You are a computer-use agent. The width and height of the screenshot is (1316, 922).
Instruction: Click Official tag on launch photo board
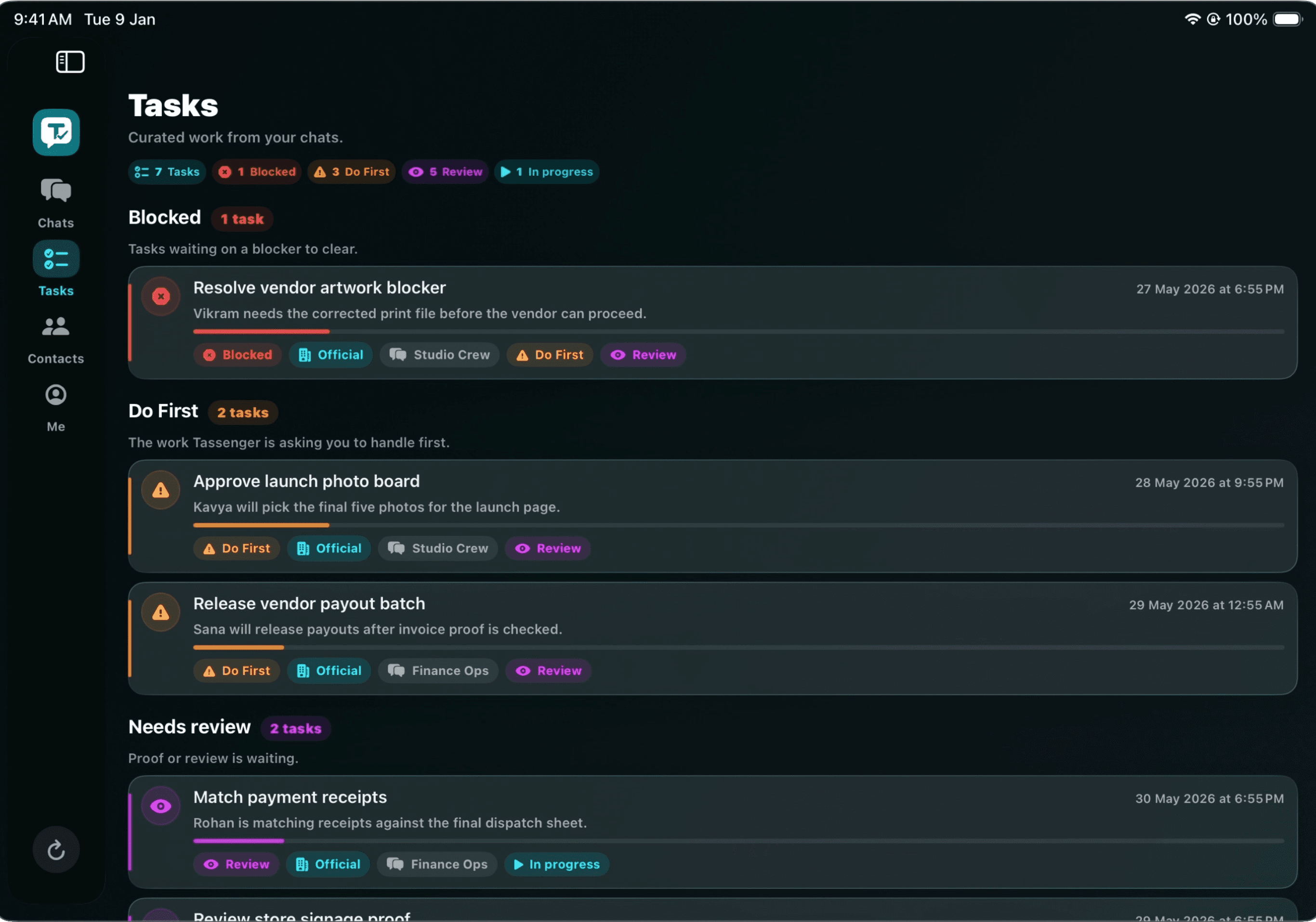(329, 548)
